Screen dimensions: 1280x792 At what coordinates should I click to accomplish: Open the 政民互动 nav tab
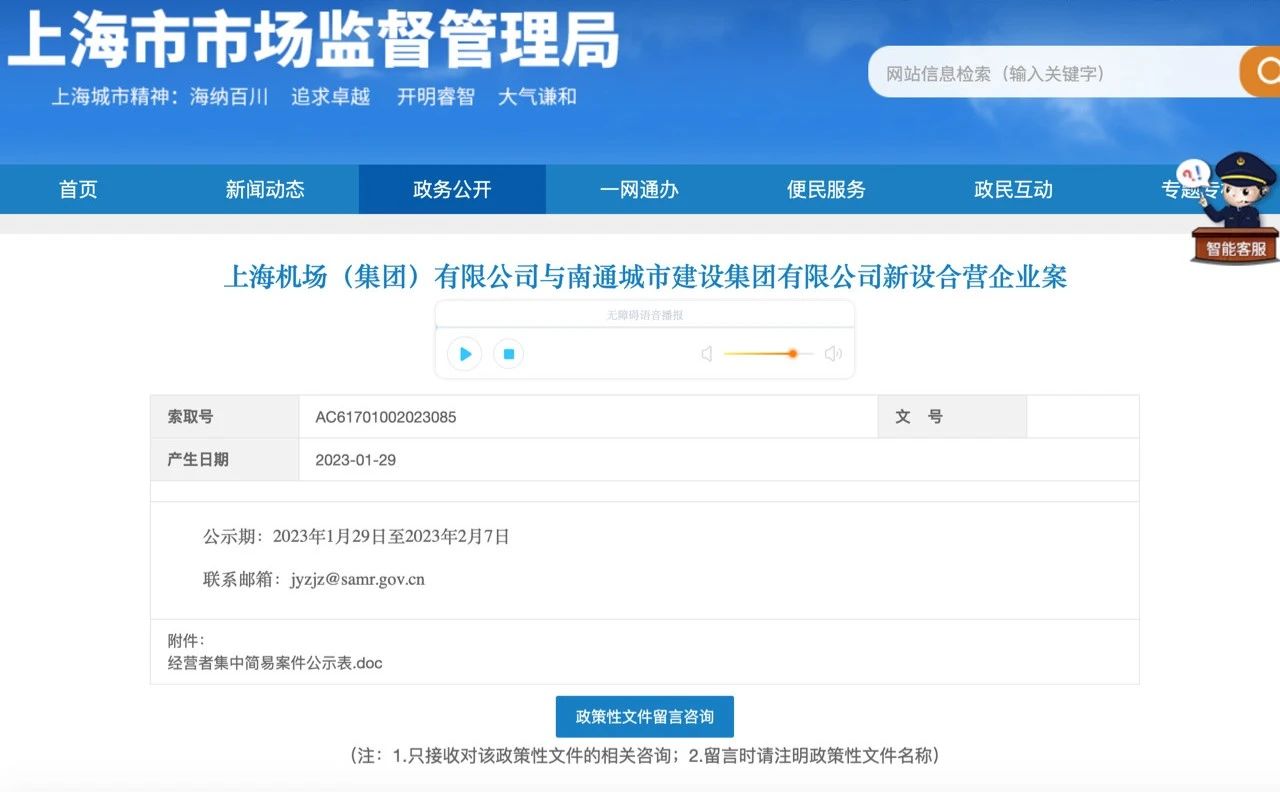tap(1013, 189)
